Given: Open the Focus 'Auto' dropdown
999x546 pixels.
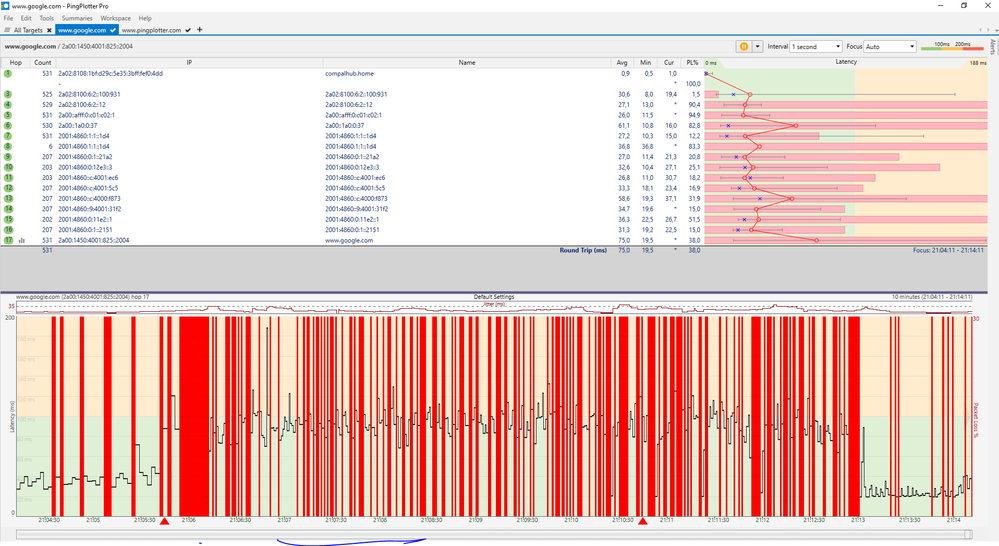Looking at the screenshot, I should point(890,46).
